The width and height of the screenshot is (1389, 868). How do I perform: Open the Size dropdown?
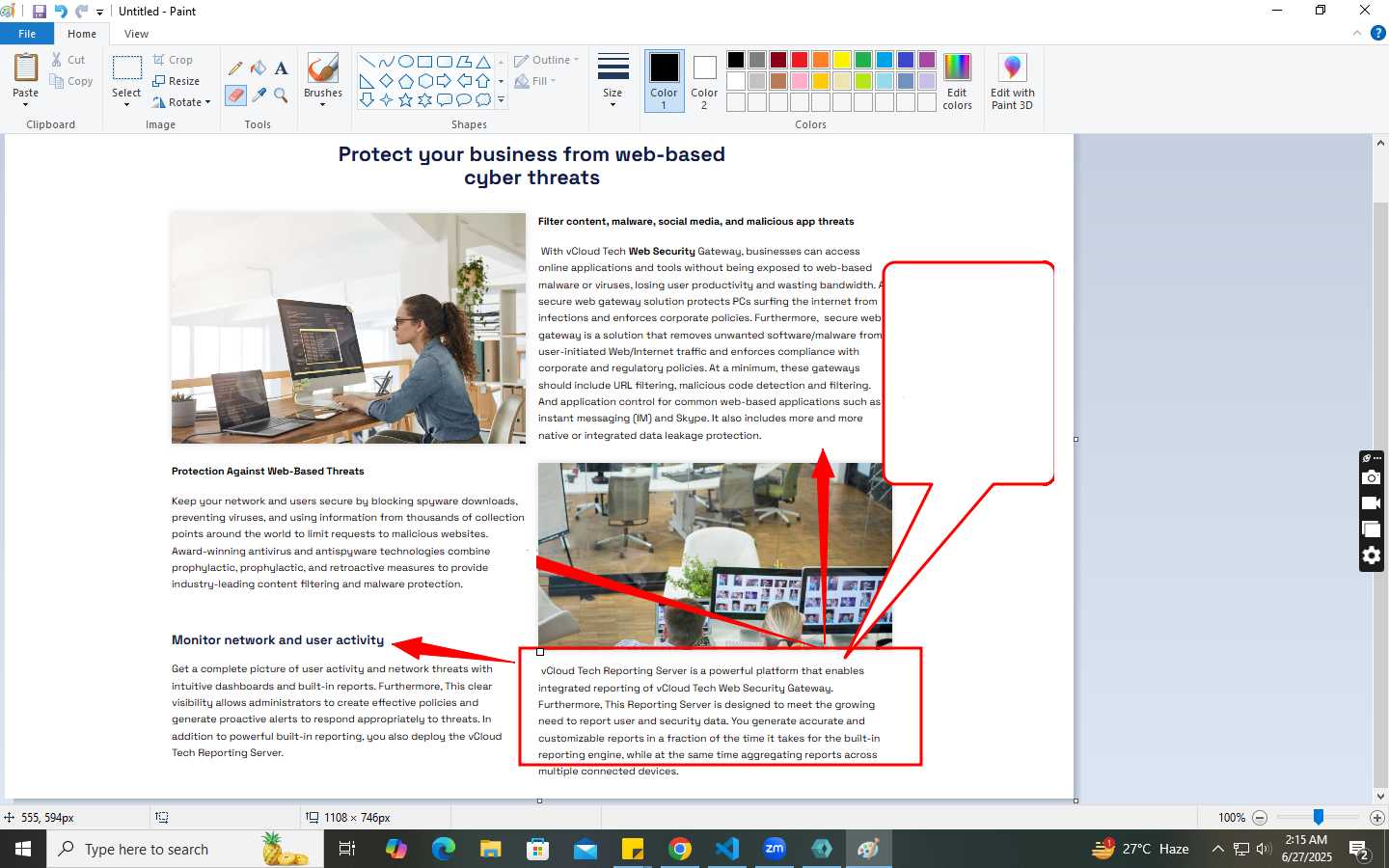tap(613, 81)
